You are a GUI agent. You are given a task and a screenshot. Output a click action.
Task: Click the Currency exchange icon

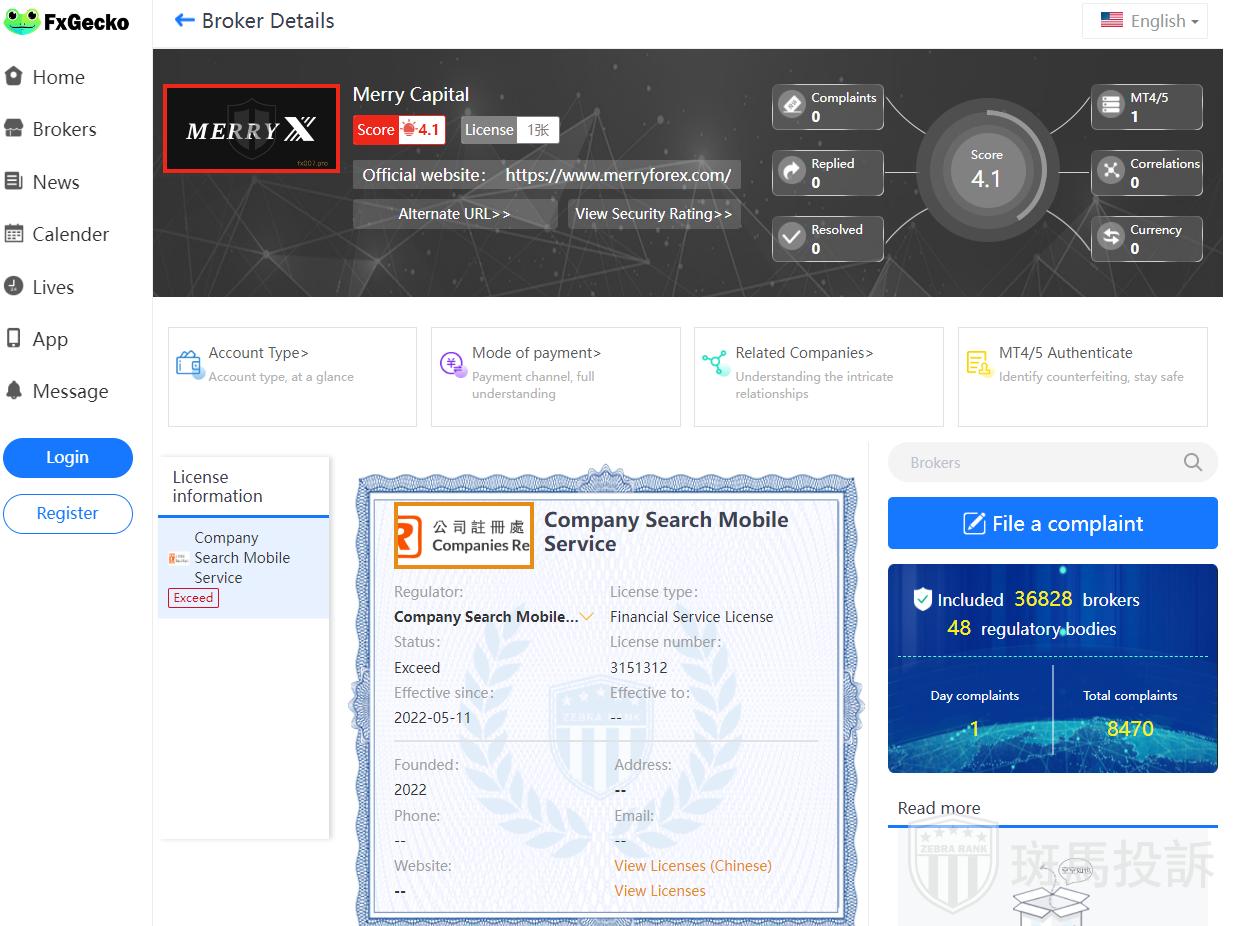coord(1111,238)
